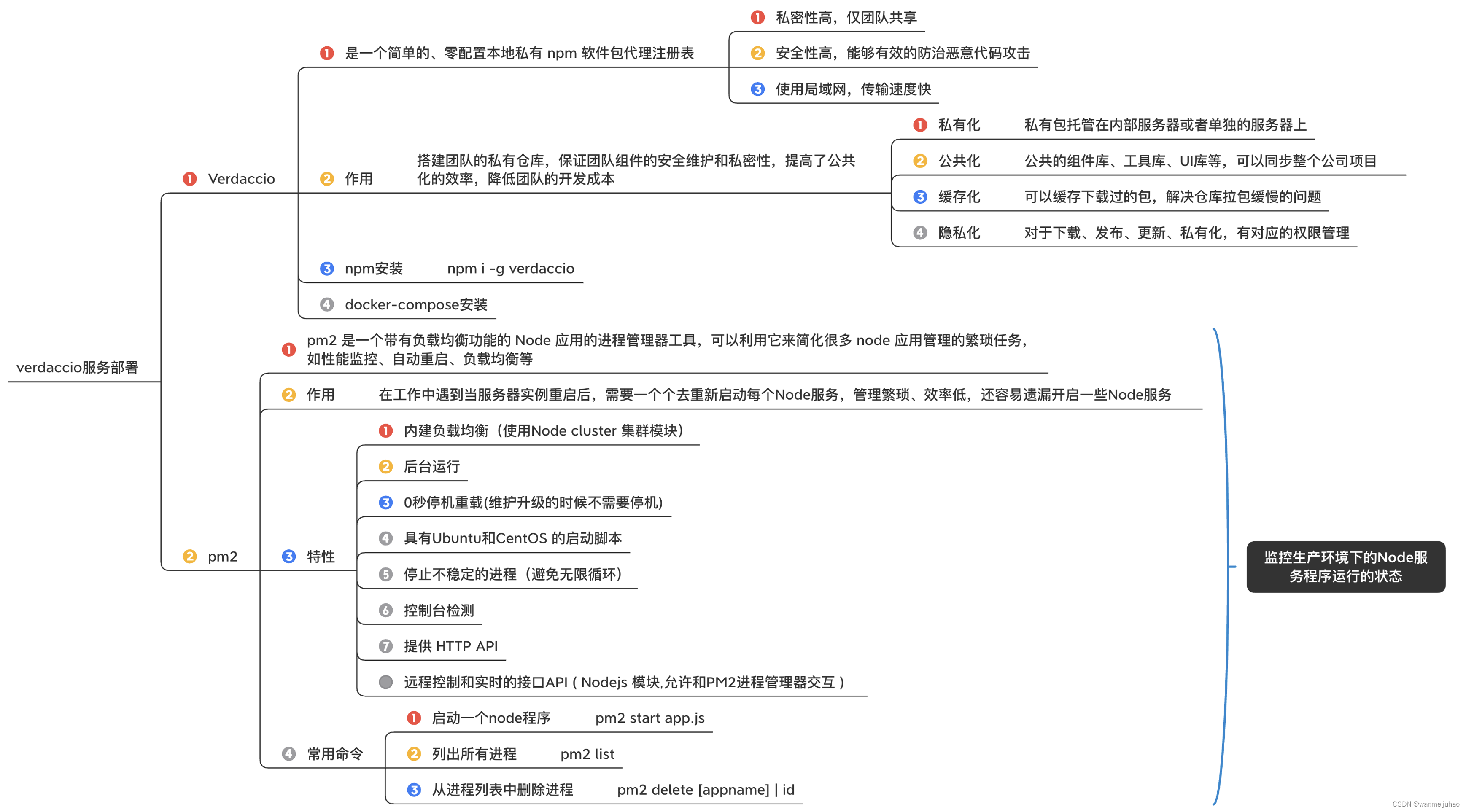Click the orange 2 marker beside 后台运行

pyautogui.click(x=385, y=467)
